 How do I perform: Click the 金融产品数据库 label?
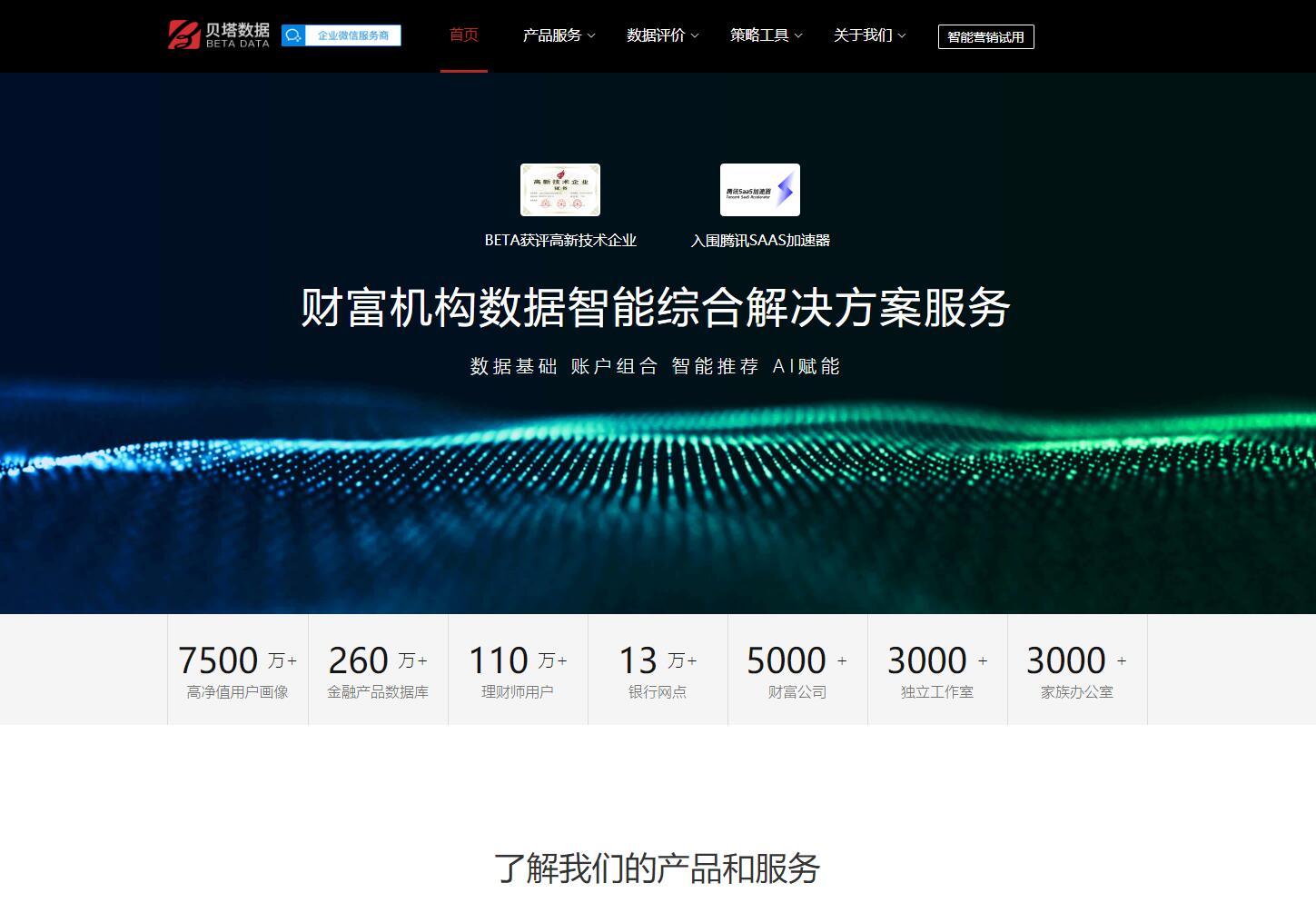pyautogui.click(x=378, y=692)
